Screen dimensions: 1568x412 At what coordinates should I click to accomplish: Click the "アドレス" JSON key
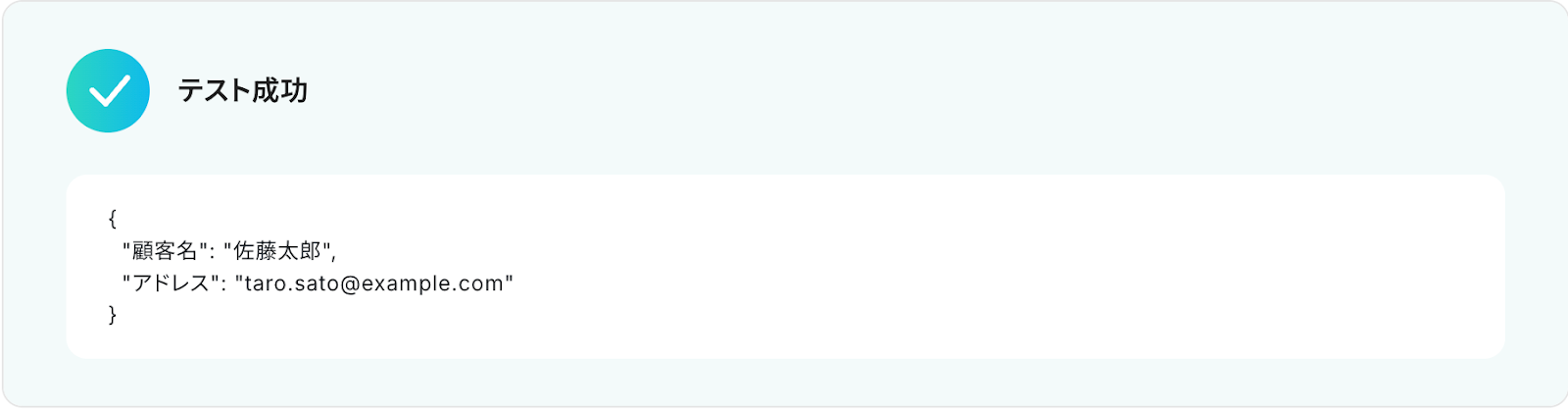[171, 283]
